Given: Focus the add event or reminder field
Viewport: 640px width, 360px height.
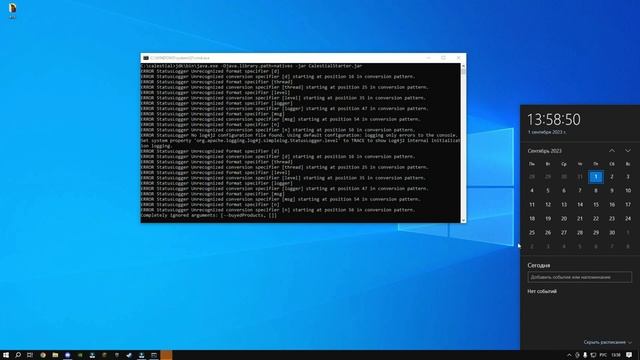Looking at the screenshot, I should 580,277.
